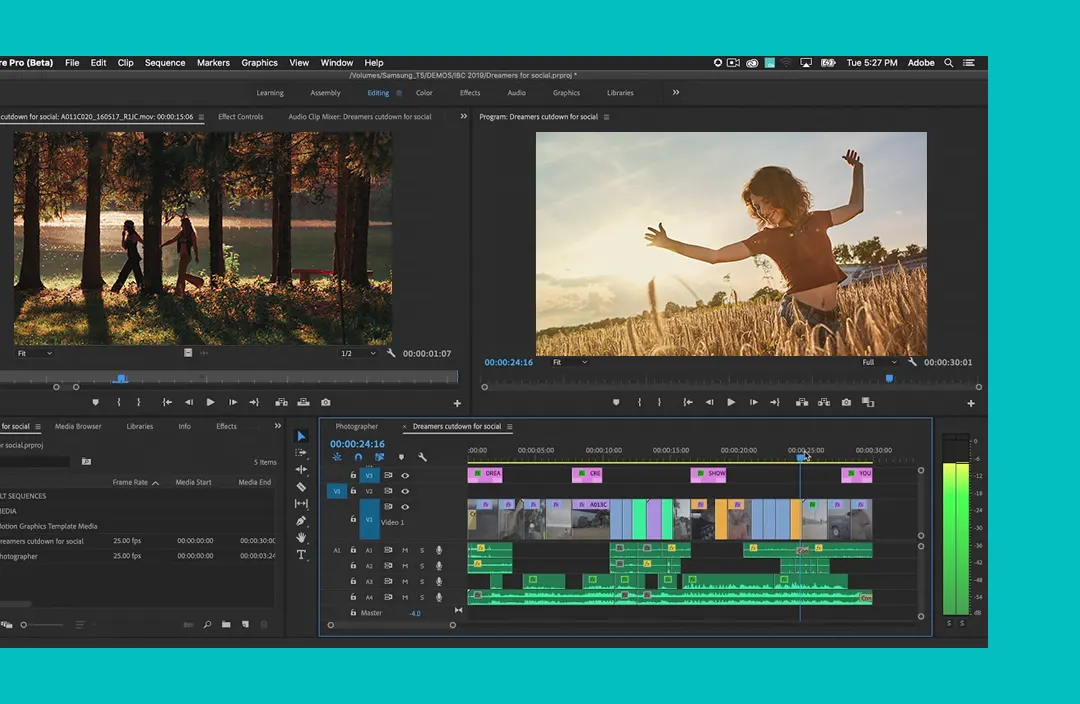This screenshot has height=704, width=1080.
Task: Open Find in Project panel
Action: 207,625
